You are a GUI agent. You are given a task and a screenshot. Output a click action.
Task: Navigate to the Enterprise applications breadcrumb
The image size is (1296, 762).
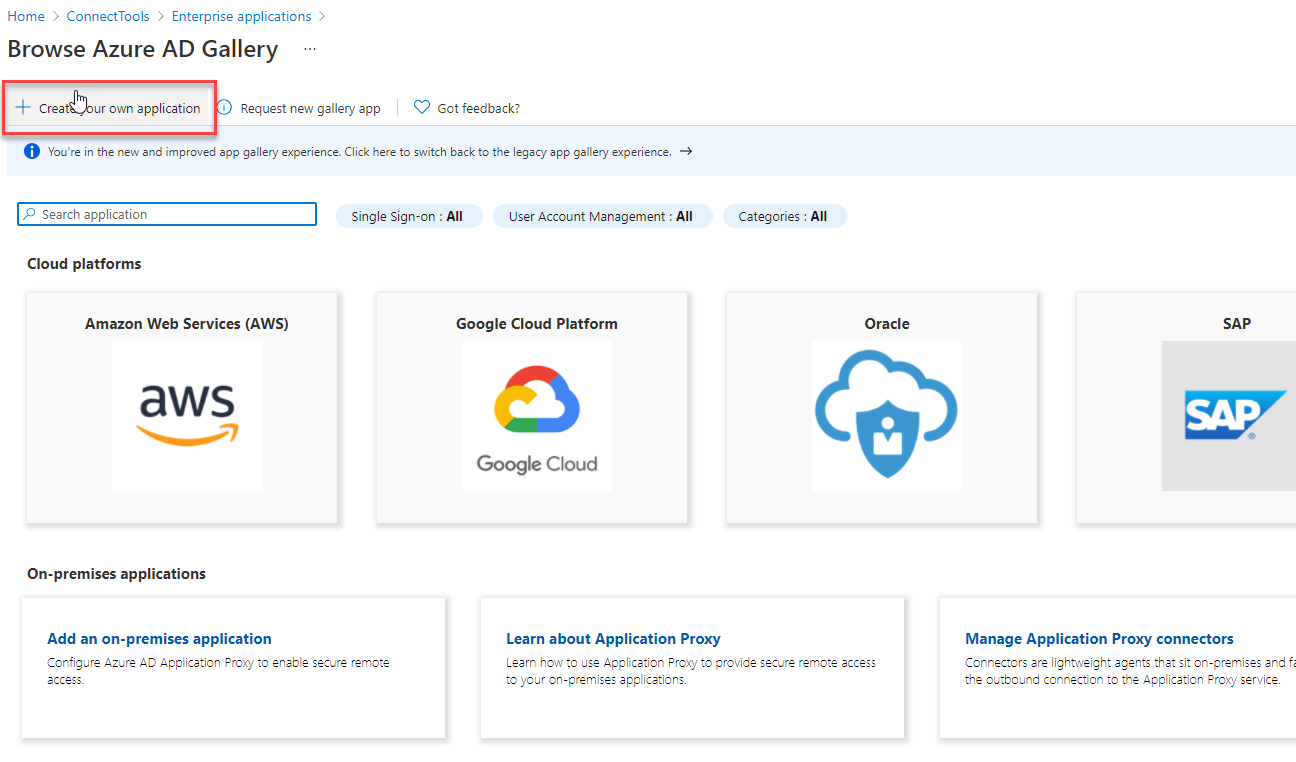click(241, 16)
